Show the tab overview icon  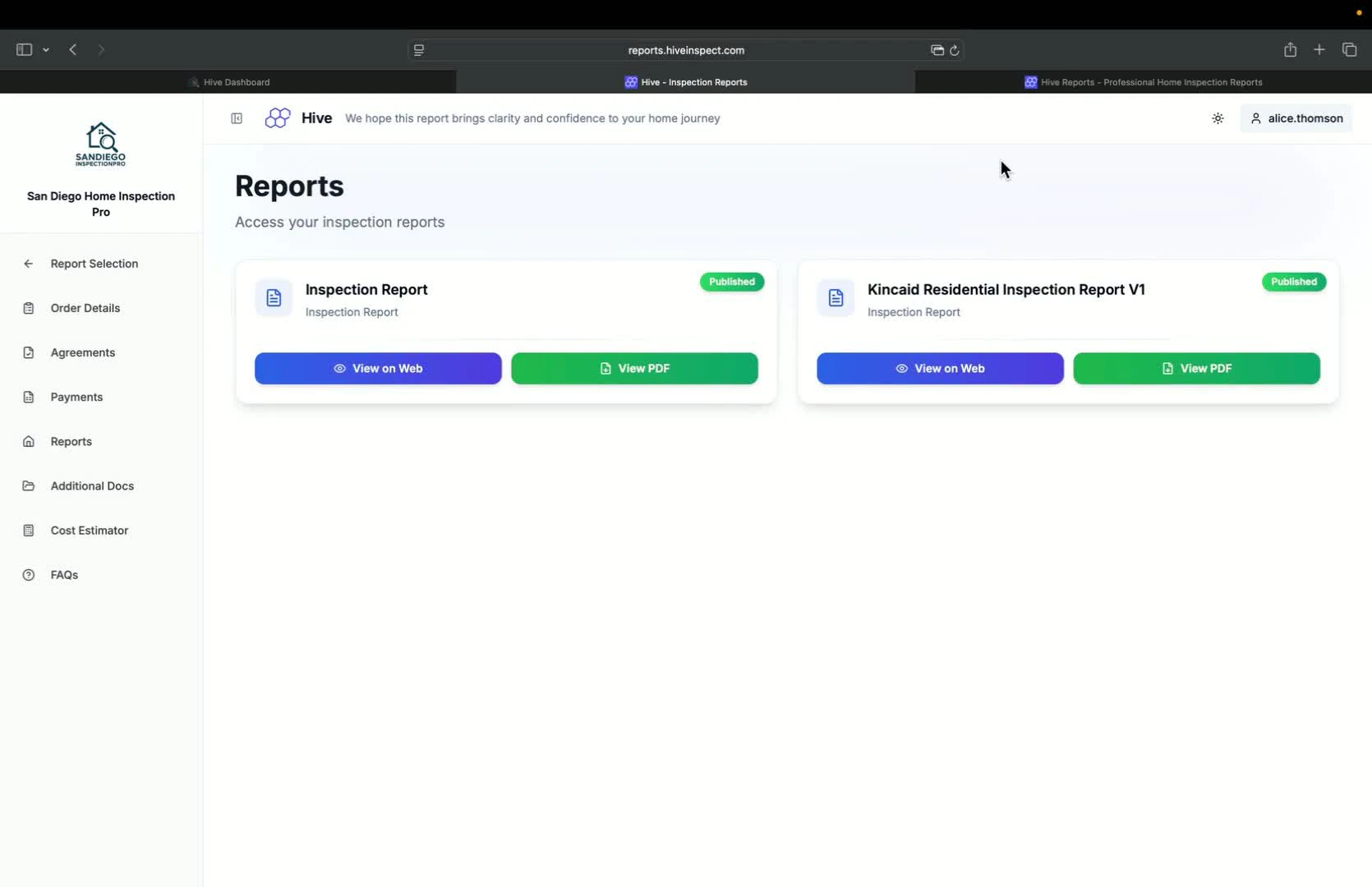click(1349, 50)
